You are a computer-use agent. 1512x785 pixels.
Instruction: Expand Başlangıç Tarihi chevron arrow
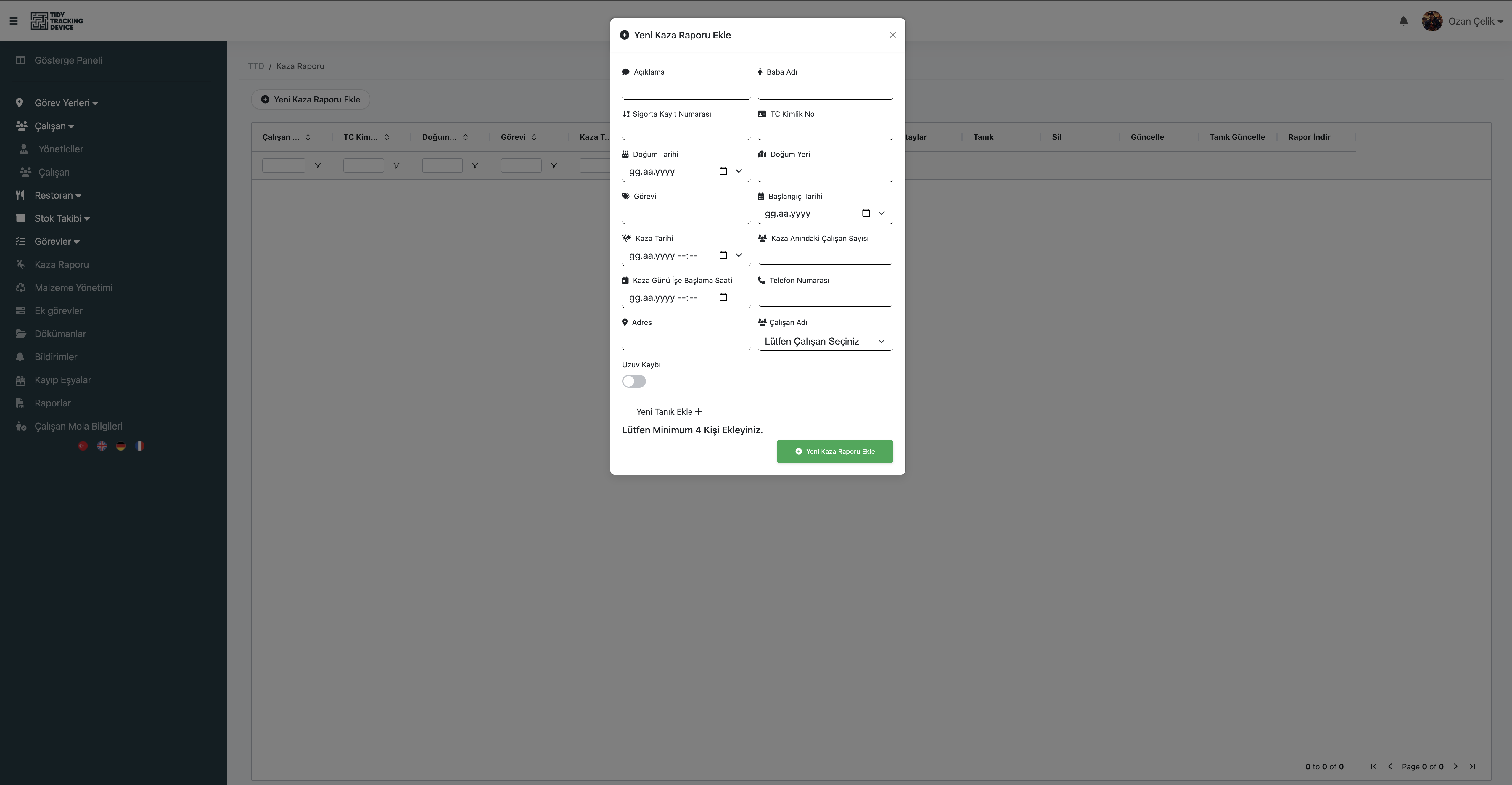[x=881, y=213]
